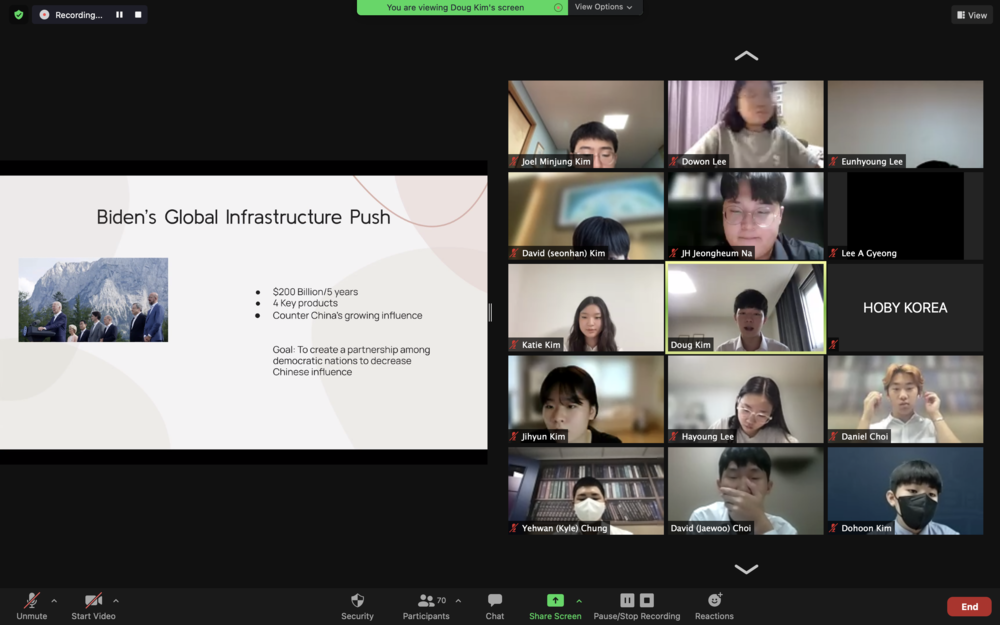Click the shared screen divider handle
1000x625 pixels.
[x=490, y=312]
